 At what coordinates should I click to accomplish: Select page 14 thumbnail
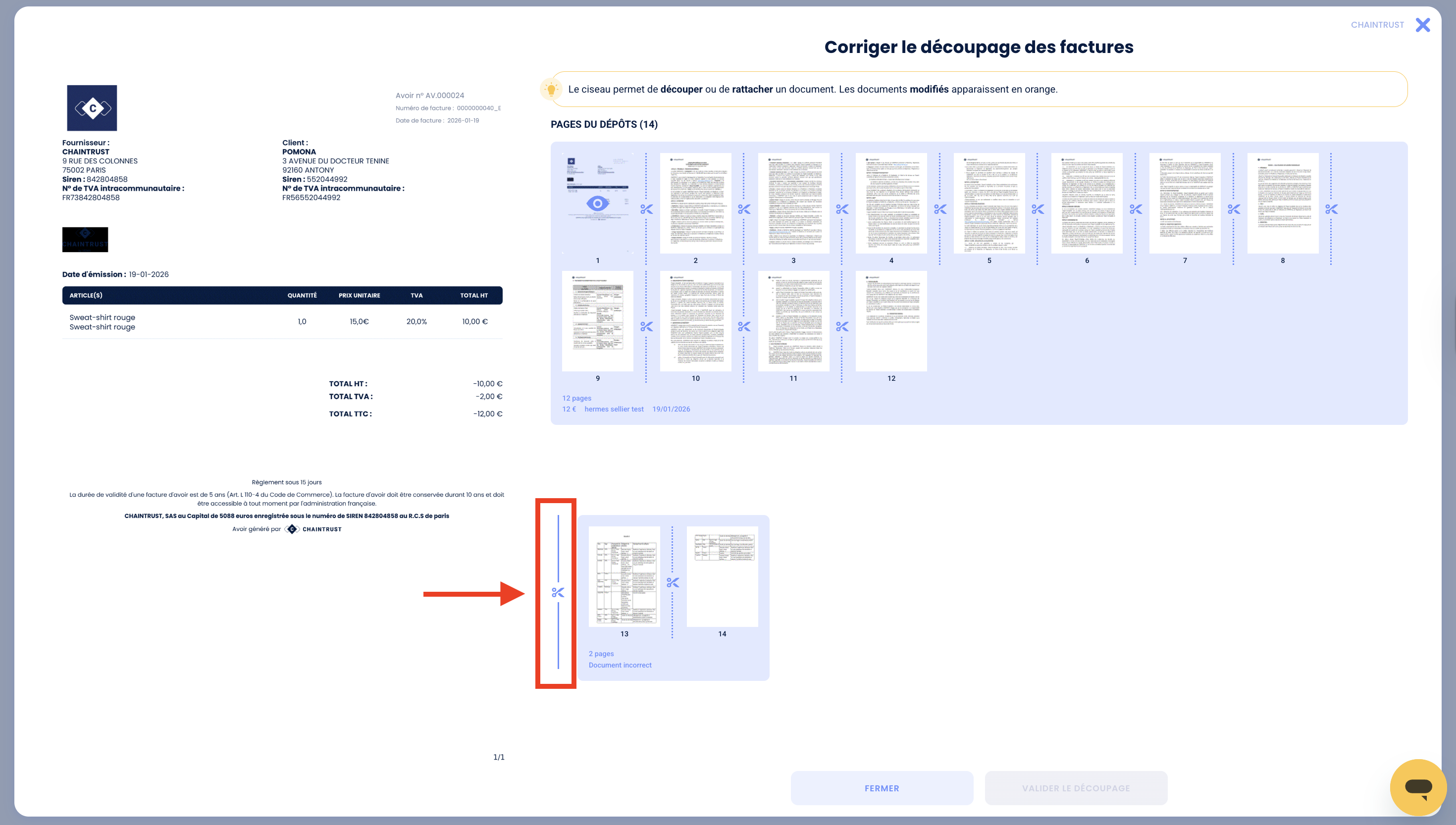tap(722, 576)
